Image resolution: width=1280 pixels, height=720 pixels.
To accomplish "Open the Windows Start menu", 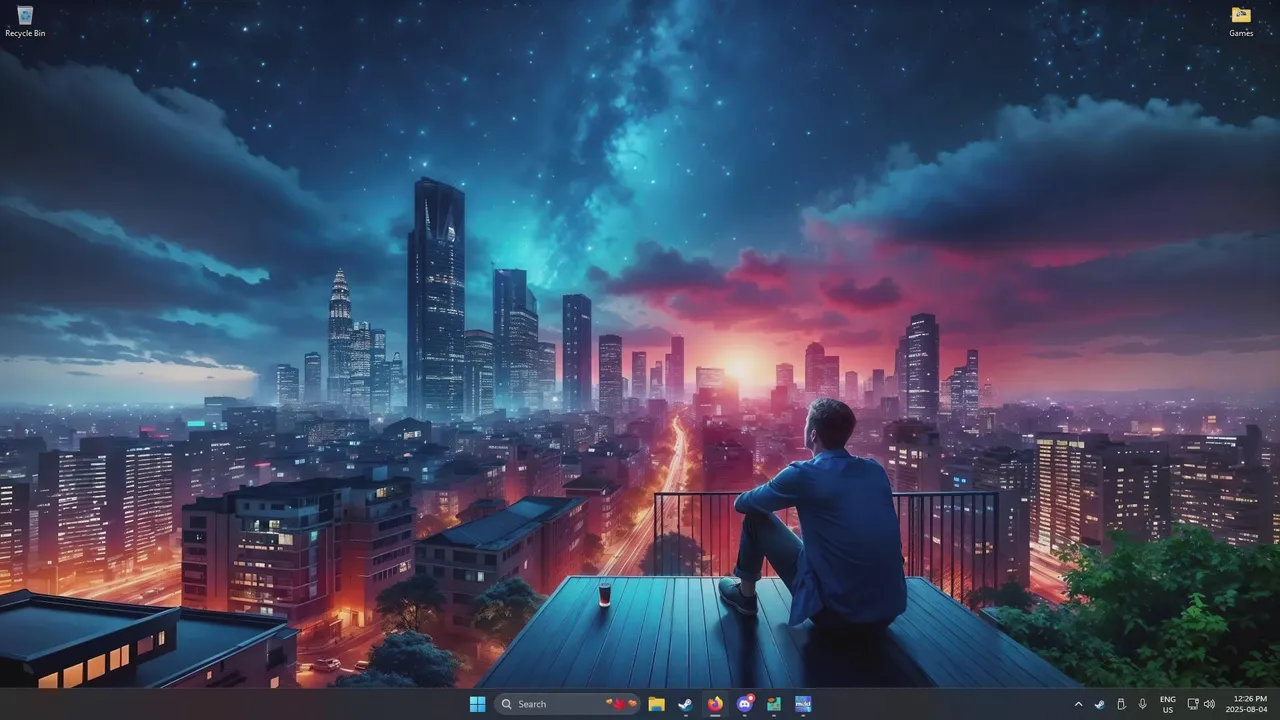I will [x=477, y=704].
